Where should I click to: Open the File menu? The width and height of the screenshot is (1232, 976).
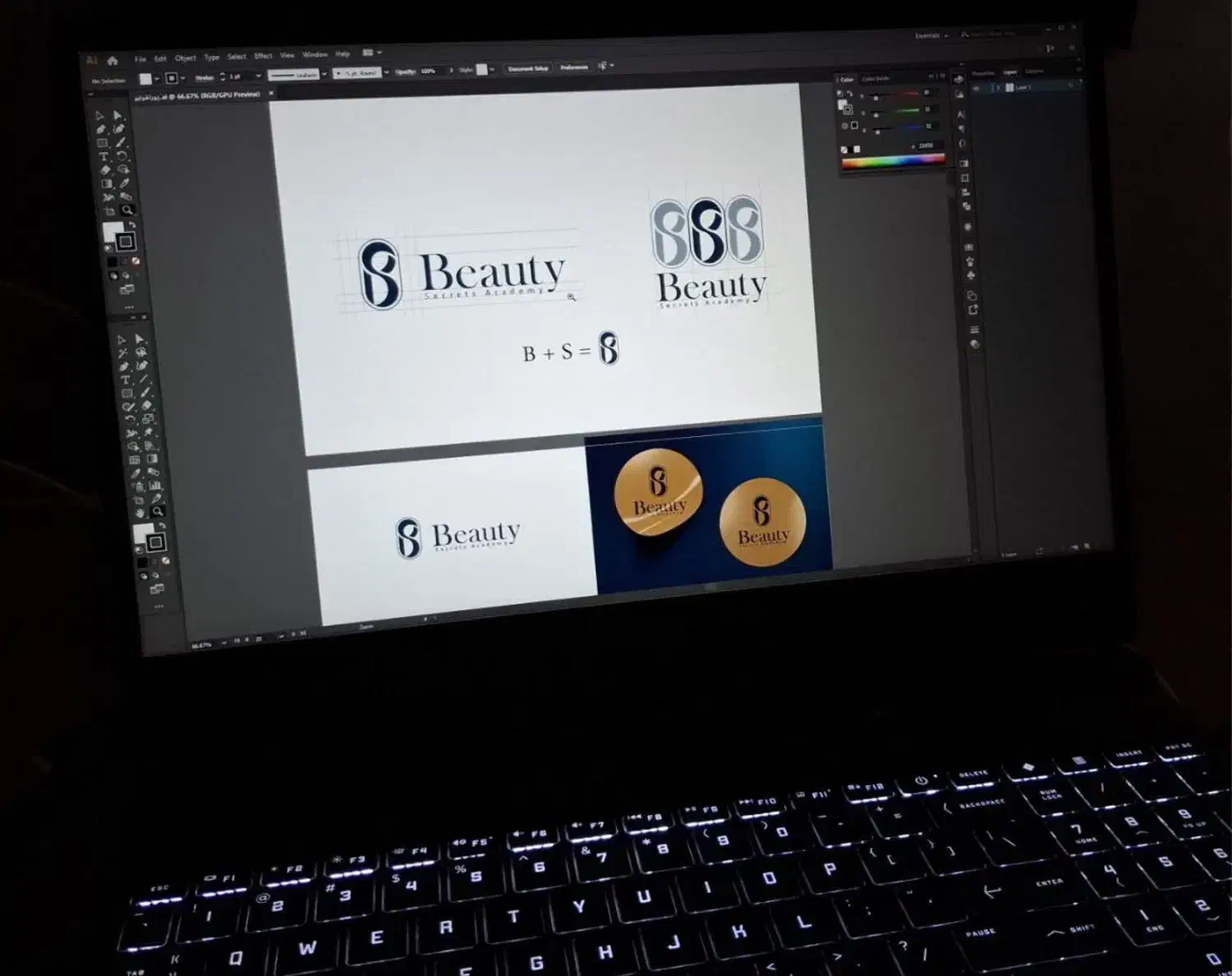[140, 59]
